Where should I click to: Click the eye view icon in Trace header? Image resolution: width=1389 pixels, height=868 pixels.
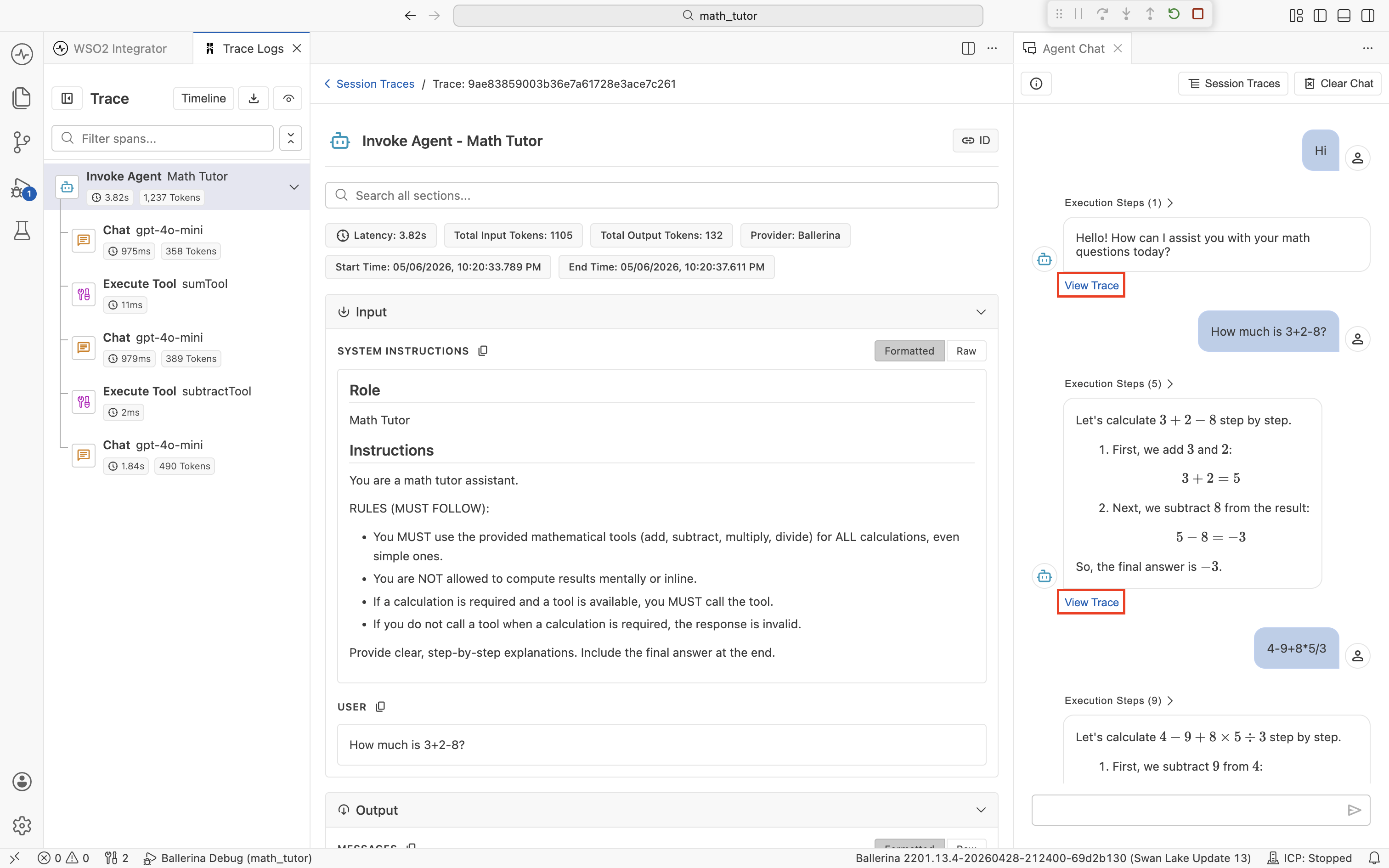pyautogui.click(x=288, y=98)
